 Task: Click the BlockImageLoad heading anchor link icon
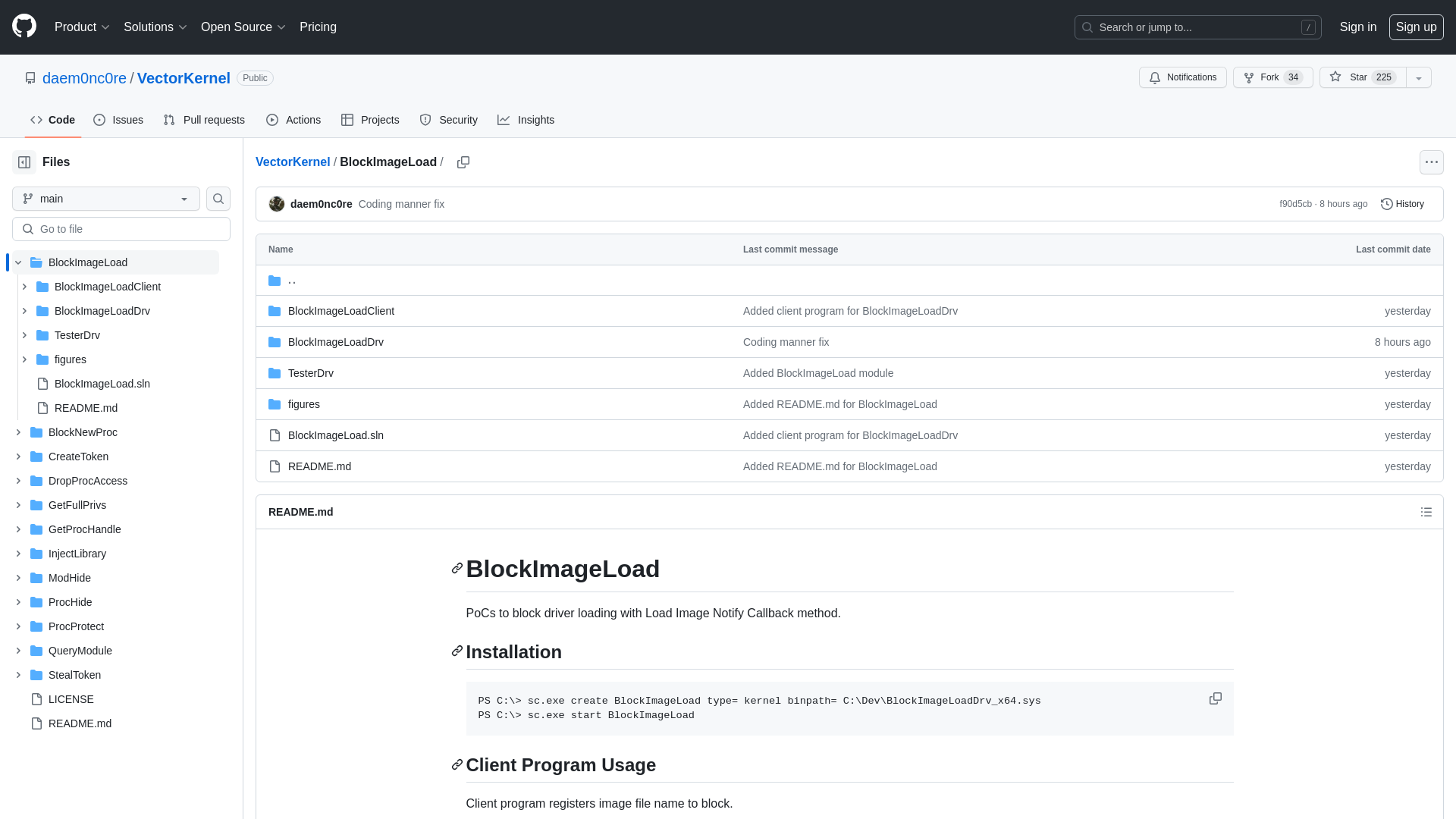(x=457, y=569)
